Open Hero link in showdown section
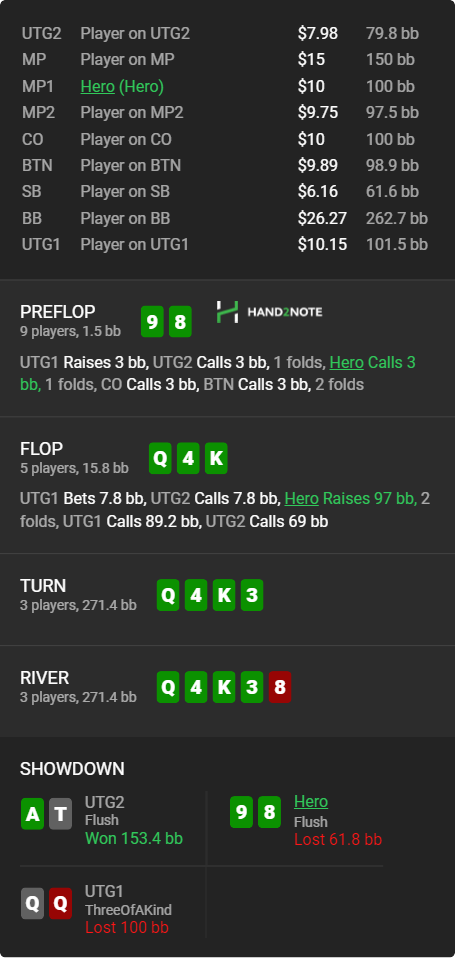This screenshot has width=455, height=958. pyautogui.click(x=311, y=802)
